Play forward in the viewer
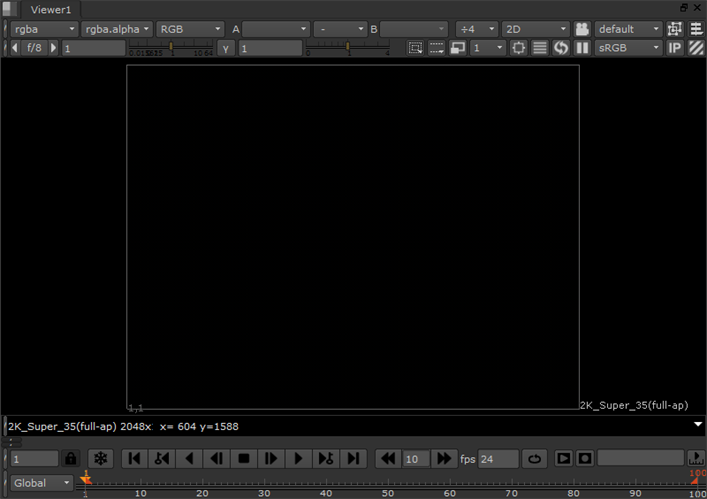This screenshot has height=499, width=707. coord(298,458)
